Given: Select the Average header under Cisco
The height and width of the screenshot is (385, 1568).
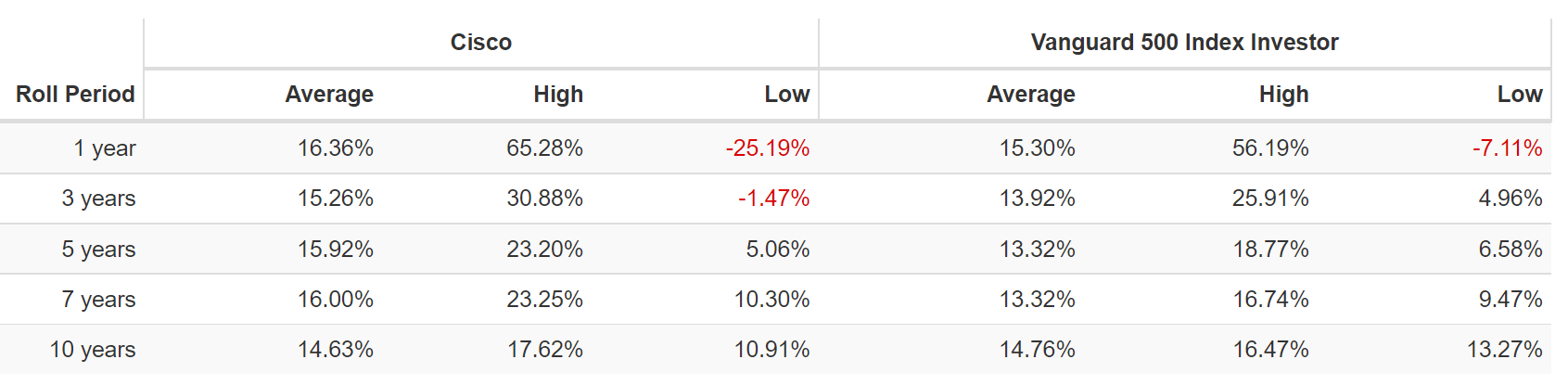Looking at the screenshot, I should click(x=329, y=95).
